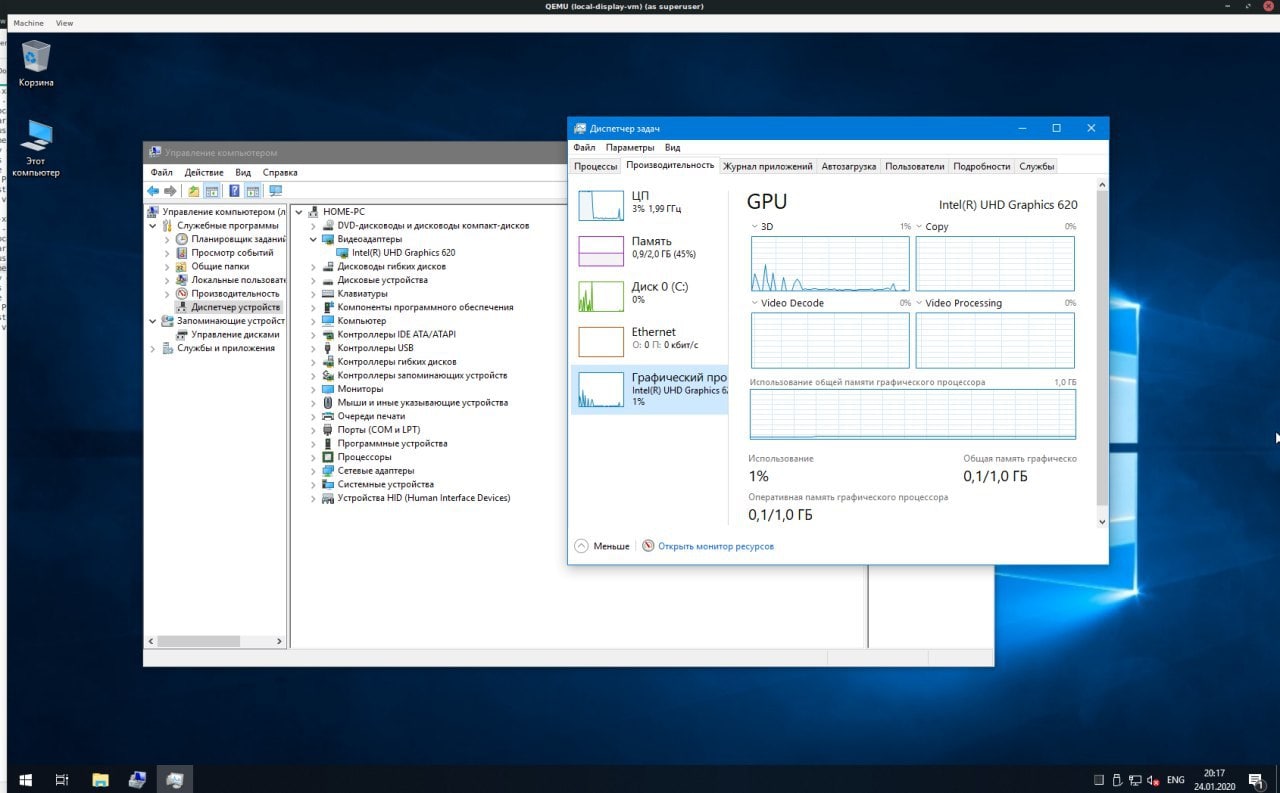Image resolution: width=1280 pixels, height=793 pixels.
Task: Expand the Мониторы device node
Action: point(314,389)
